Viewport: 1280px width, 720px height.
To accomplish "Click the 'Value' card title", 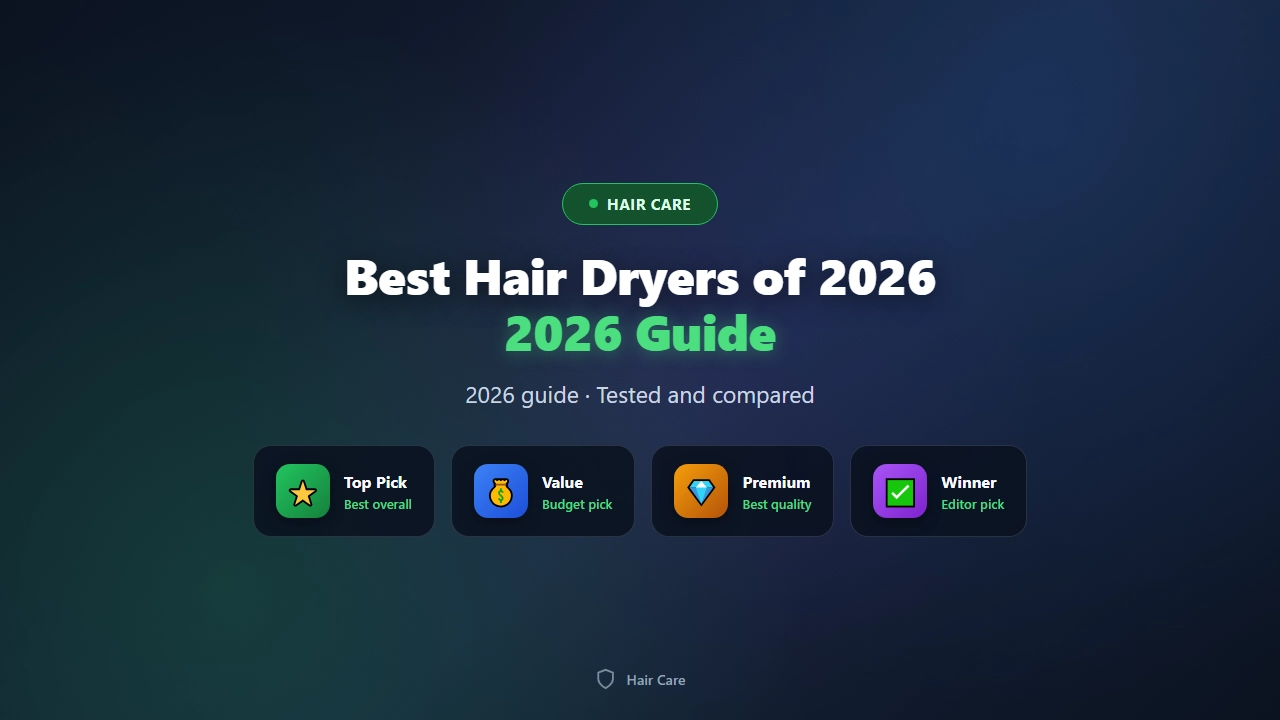I will pos(562,482).
